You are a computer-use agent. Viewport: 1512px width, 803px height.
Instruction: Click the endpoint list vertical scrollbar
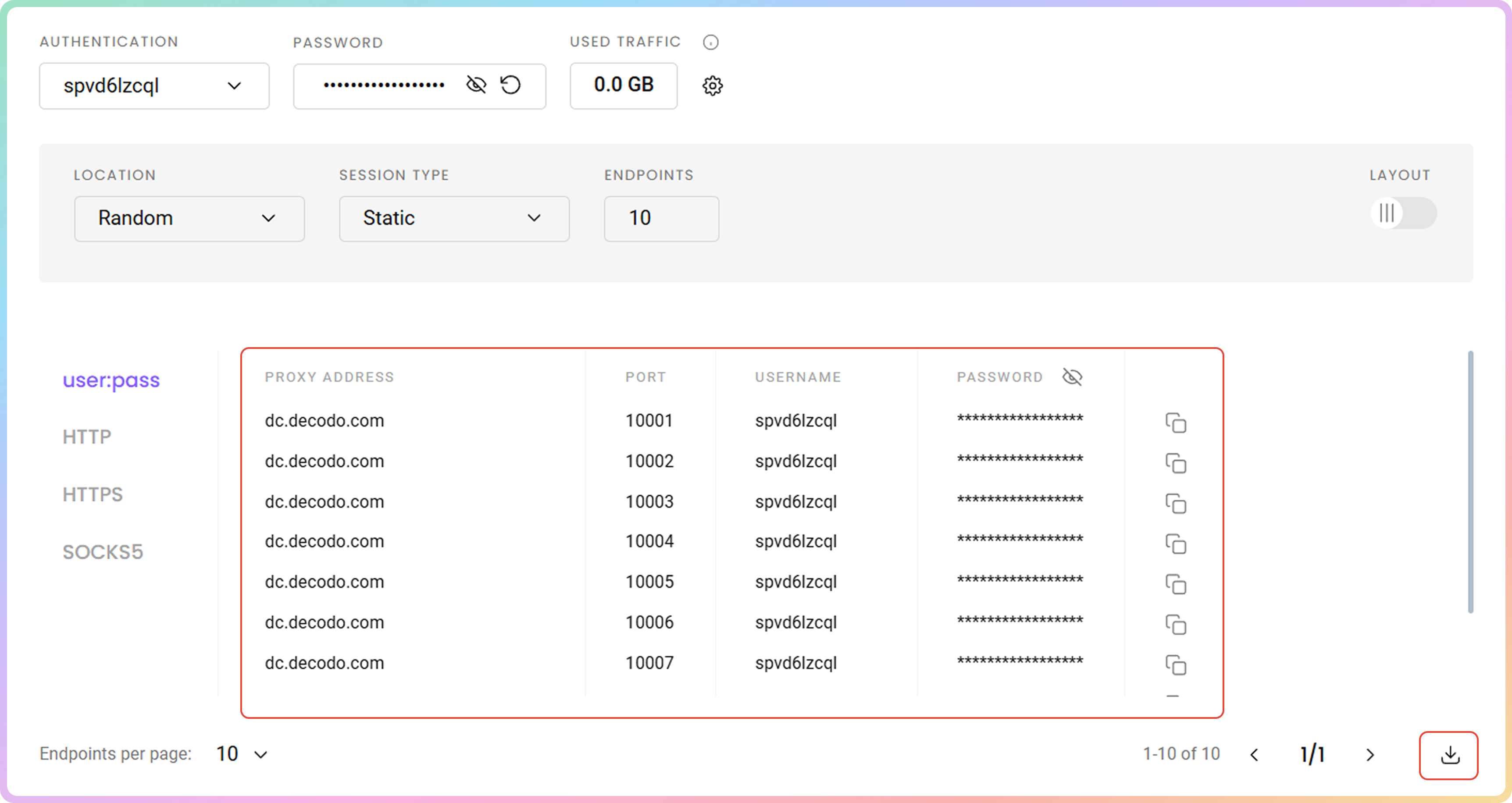point(1470,481)
